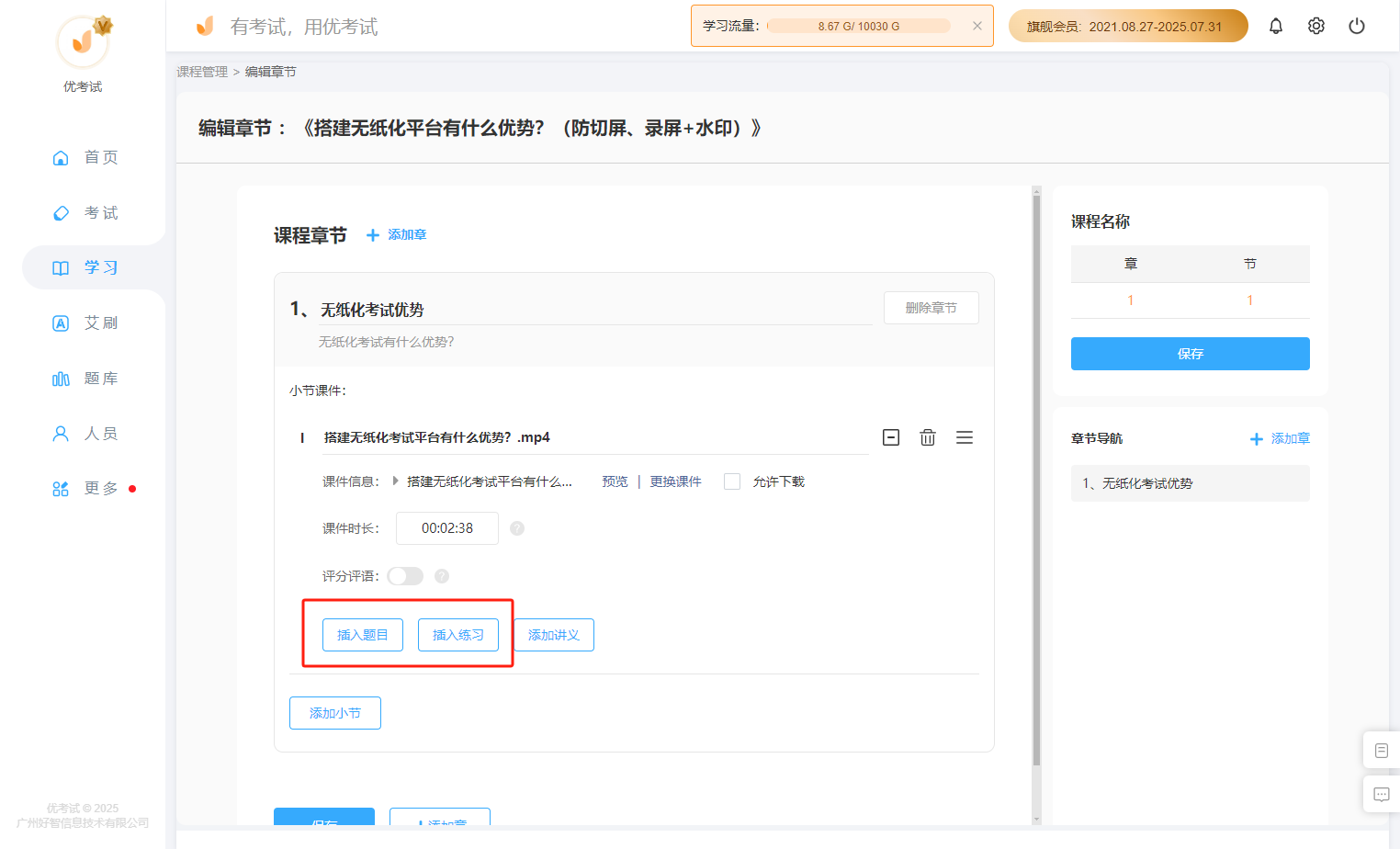This screenshot has width=1400, height=849.
Task: Click the 学习流量 usage progress bar
Action: click(859, 26)
